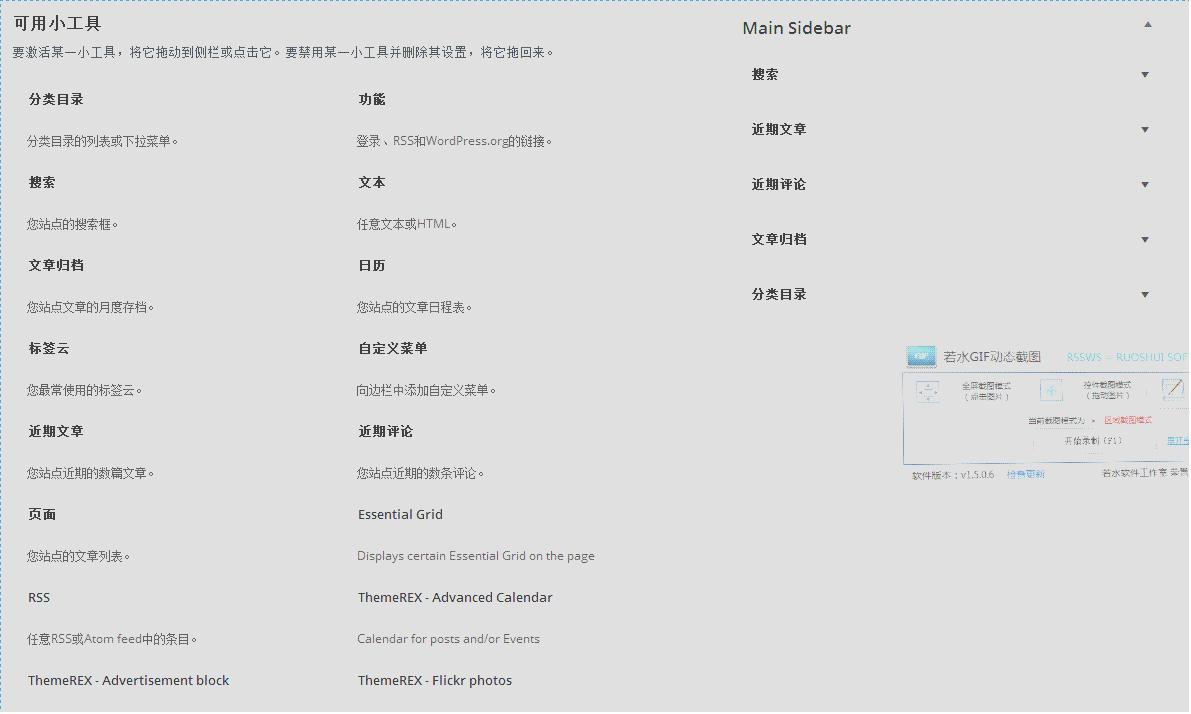Select the ThemeREX - Advertisement block widget
Image resolution: width=1191 pixels, height=714 pixels.
pos(129,680)
